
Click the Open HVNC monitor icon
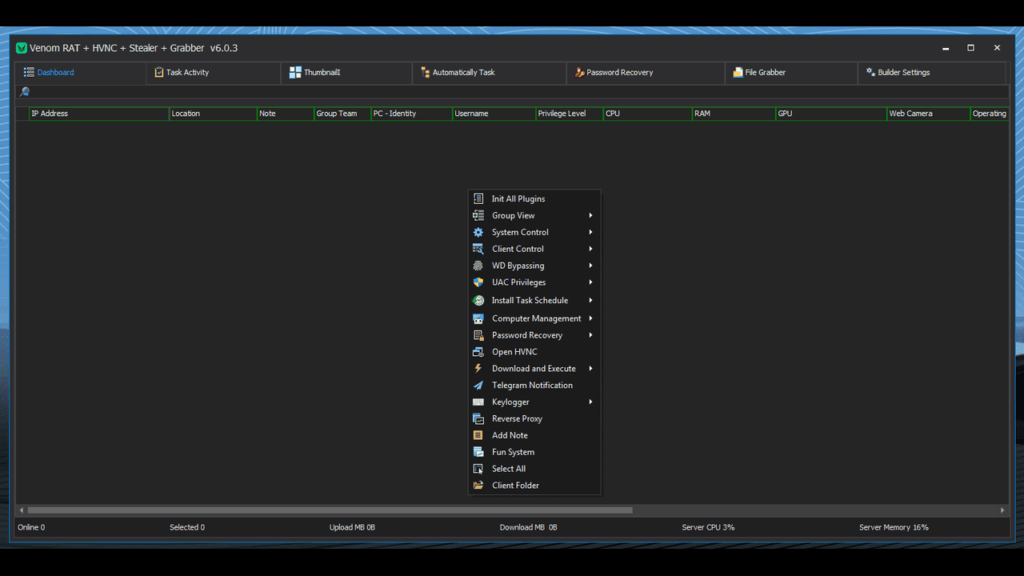[478, 352]
